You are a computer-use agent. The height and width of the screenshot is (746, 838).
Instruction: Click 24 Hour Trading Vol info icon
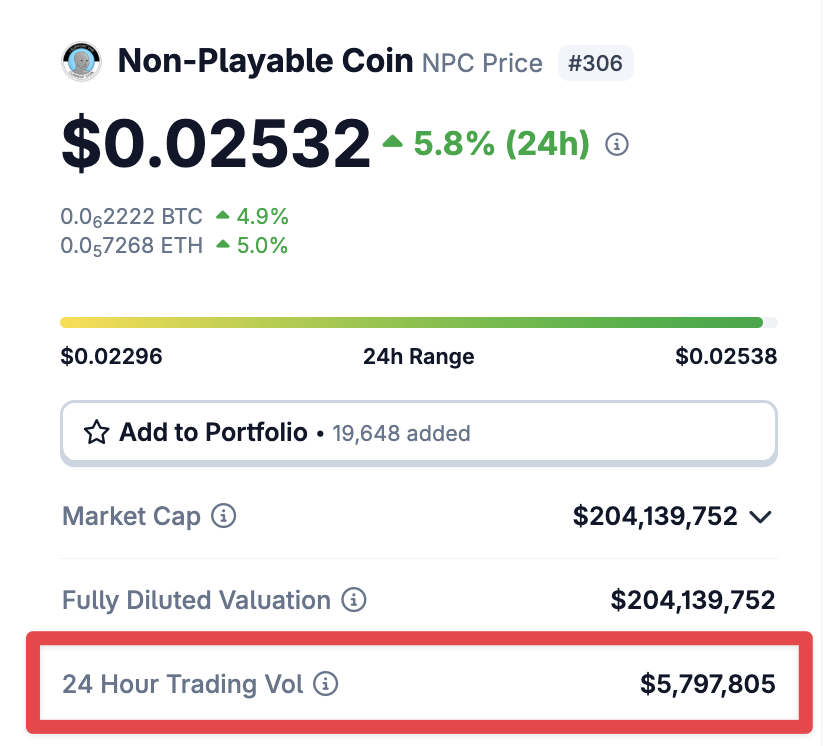pos(325,683)
